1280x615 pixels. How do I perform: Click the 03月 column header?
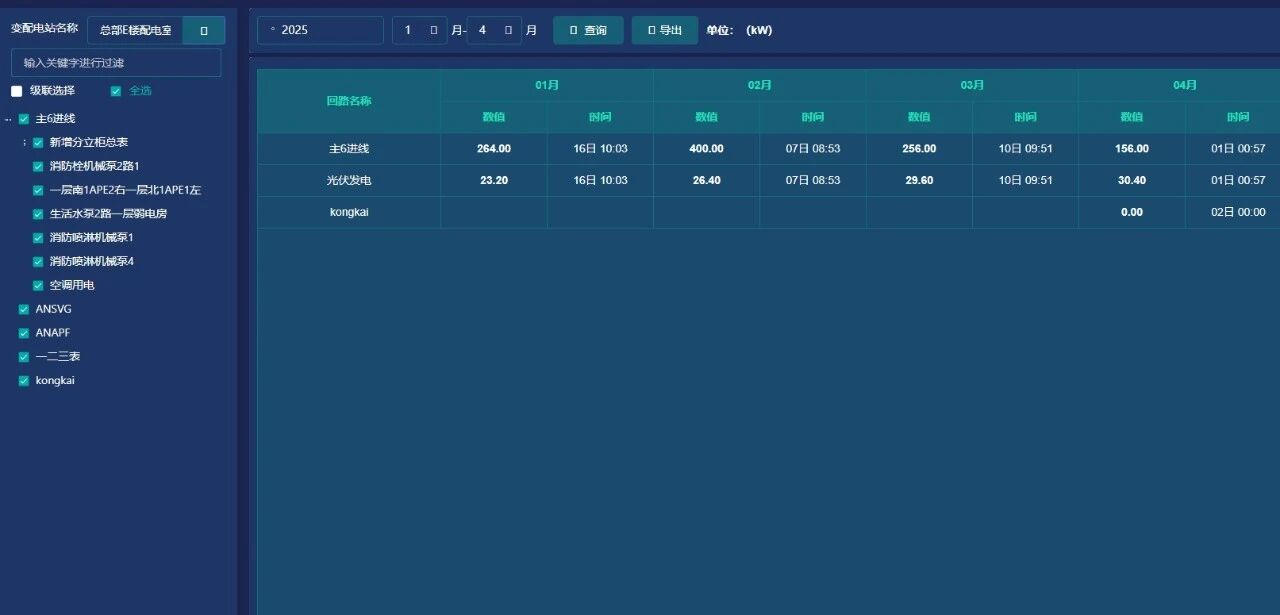point(972,85)
